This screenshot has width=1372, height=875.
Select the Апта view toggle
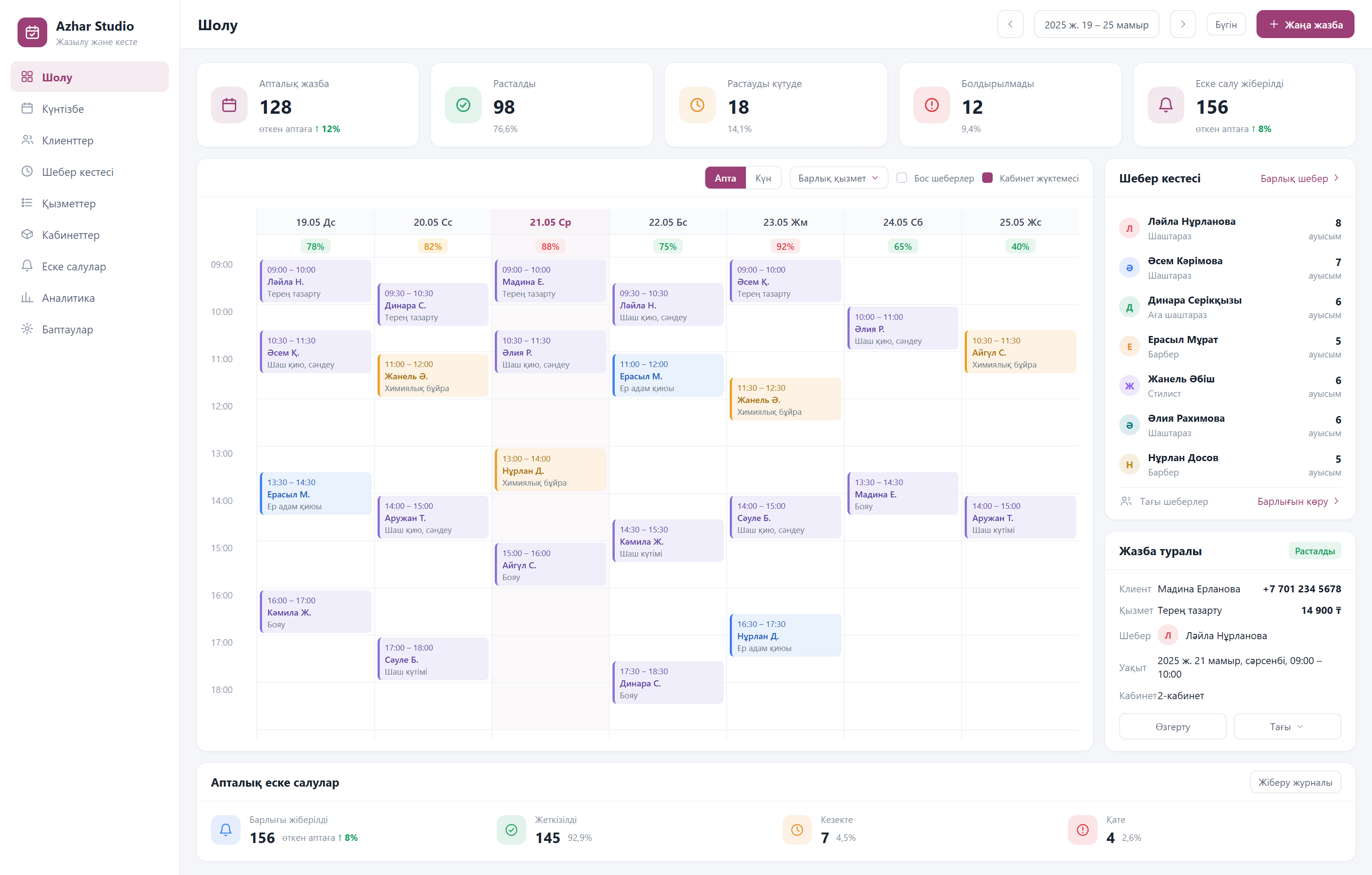pos(725,178)
